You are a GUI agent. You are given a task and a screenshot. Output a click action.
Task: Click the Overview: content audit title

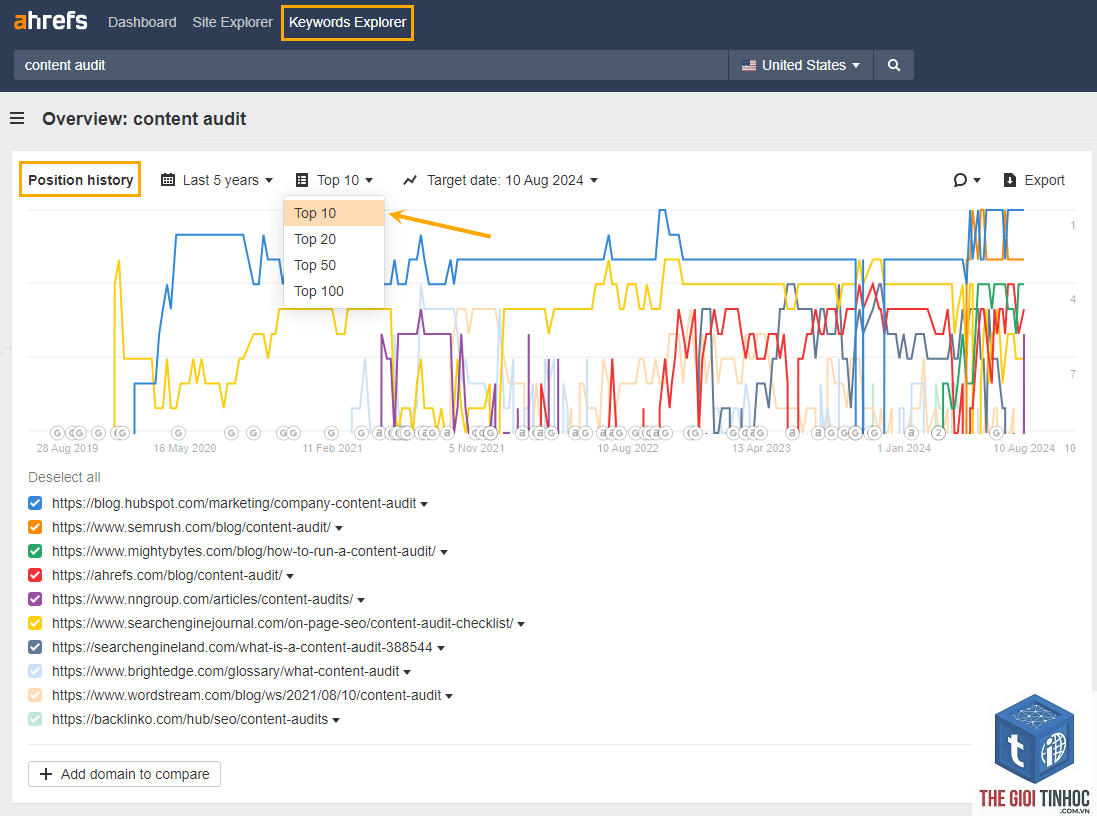point(144,119)
